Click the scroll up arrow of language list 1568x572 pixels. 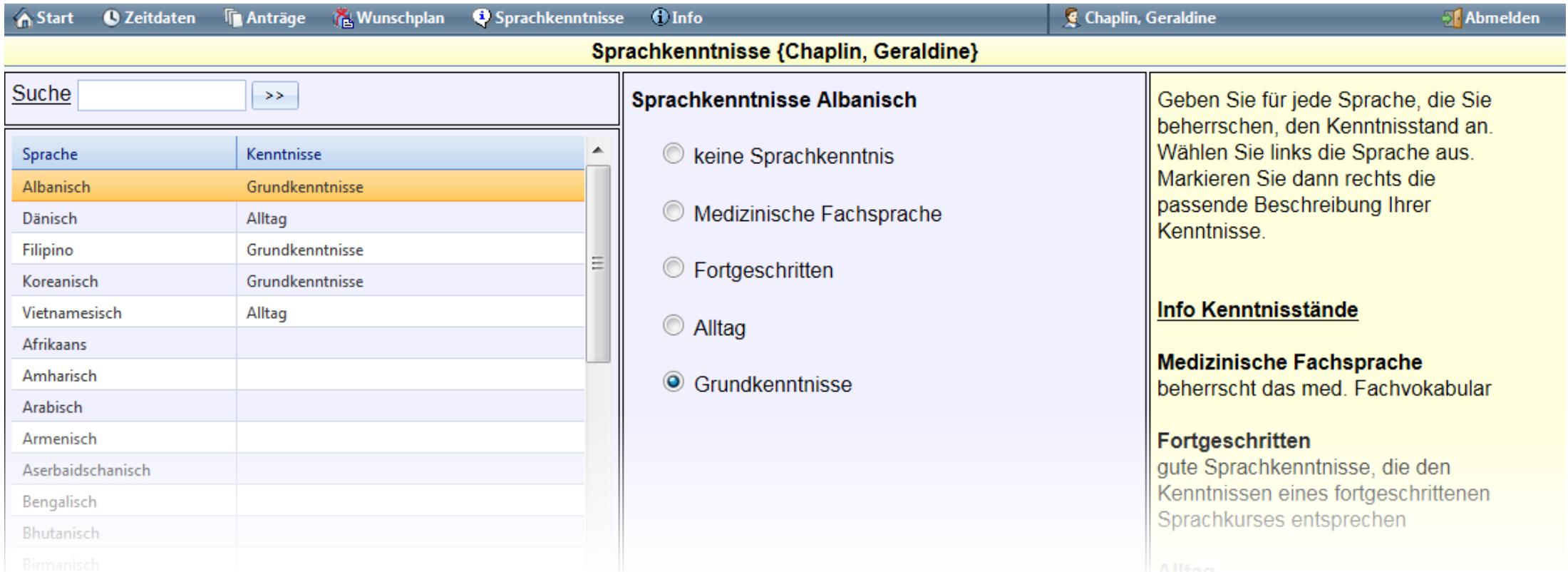click(597, 150)
